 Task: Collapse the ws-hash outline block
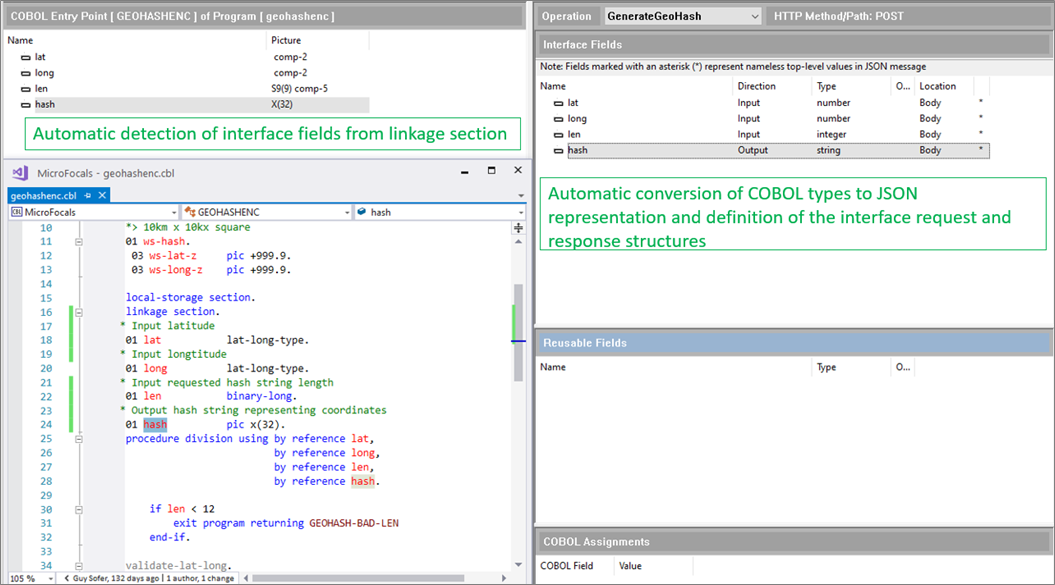point(77,242)
